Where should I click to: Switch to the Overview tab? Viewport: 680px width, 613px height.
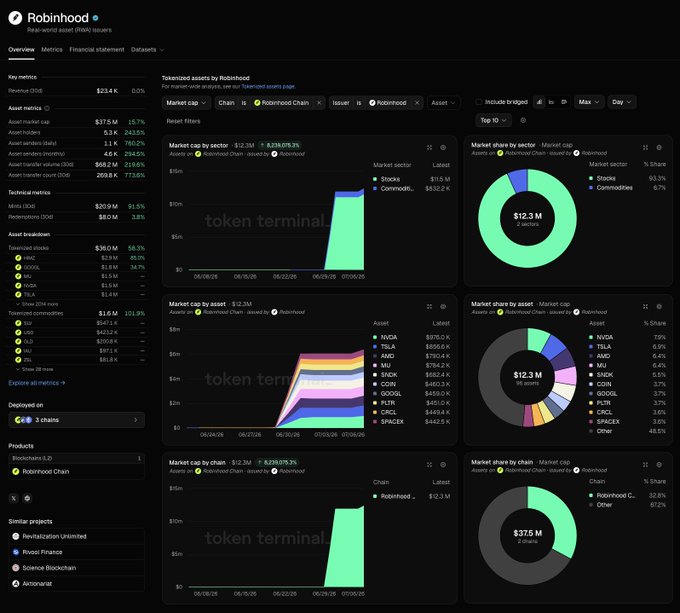point(21,50)
